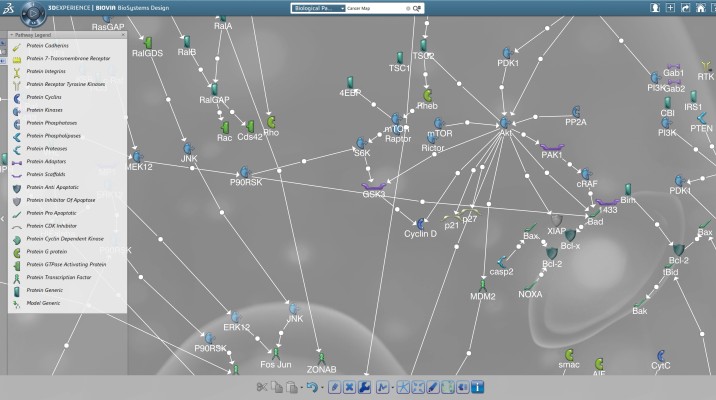
Task: Open the wrench settings tool
Action: point(364,387)
